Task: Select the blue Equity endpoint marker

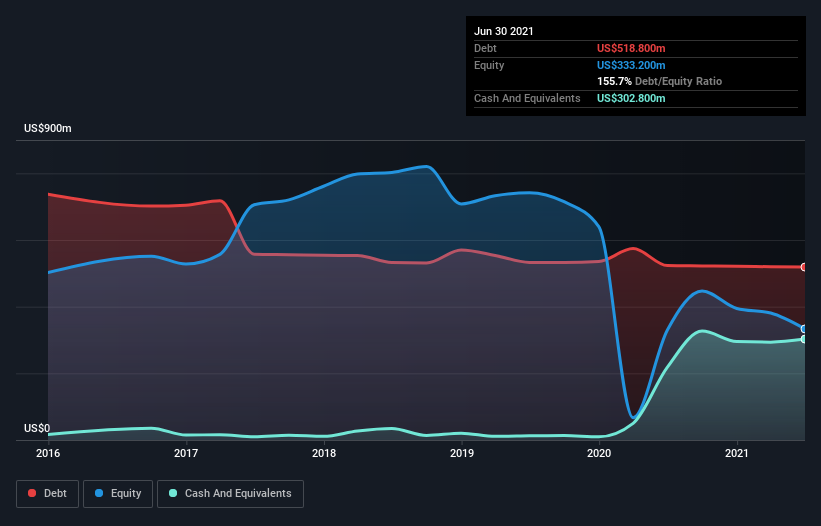Action: coord(804,329)
